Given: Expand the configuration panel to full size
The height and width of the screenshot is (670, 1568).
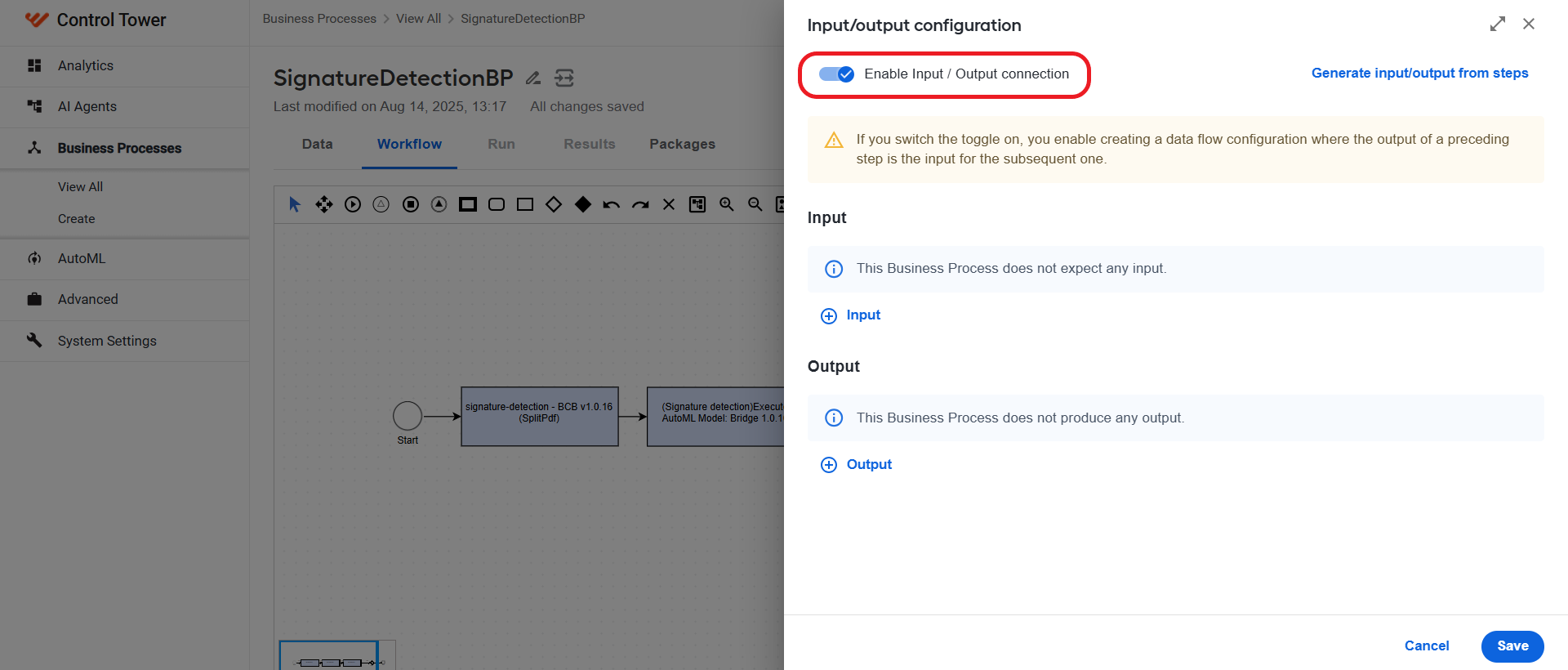Looking at the screenshot, I should point(1497,25).
